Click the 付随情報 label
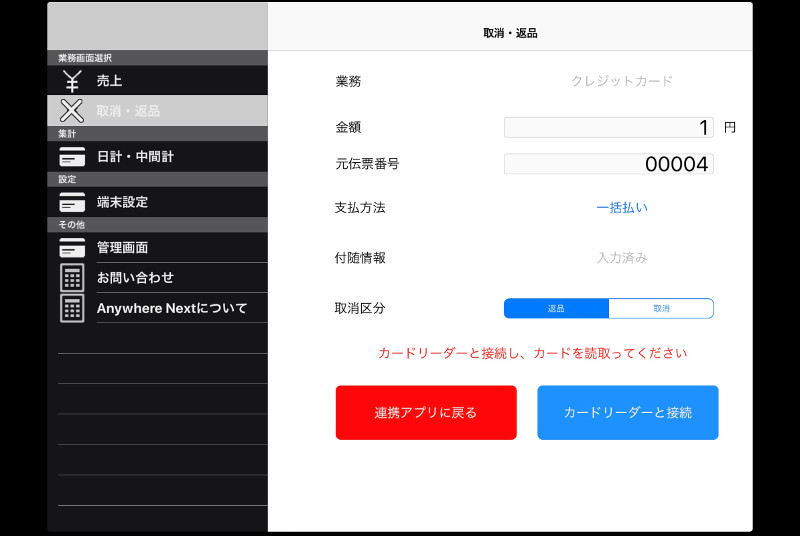This screenshot has width=800, height=536. [360, 258]
